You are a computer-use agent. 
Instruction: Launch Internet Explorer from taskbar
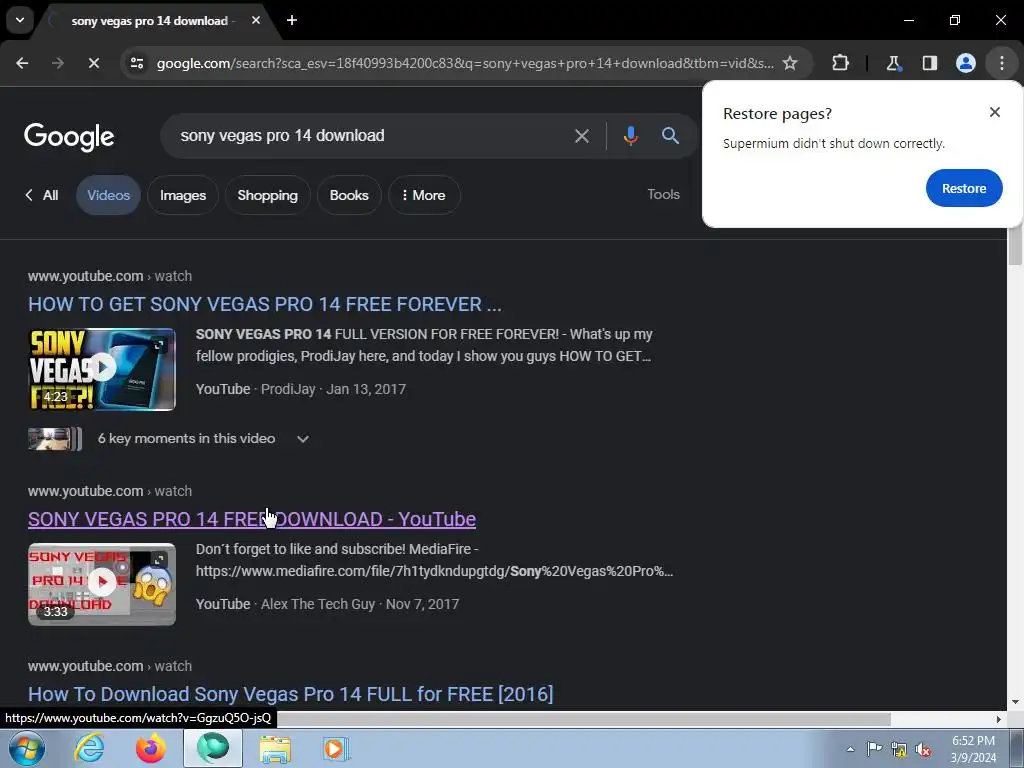pyautogui.click(x=89, y=748)
